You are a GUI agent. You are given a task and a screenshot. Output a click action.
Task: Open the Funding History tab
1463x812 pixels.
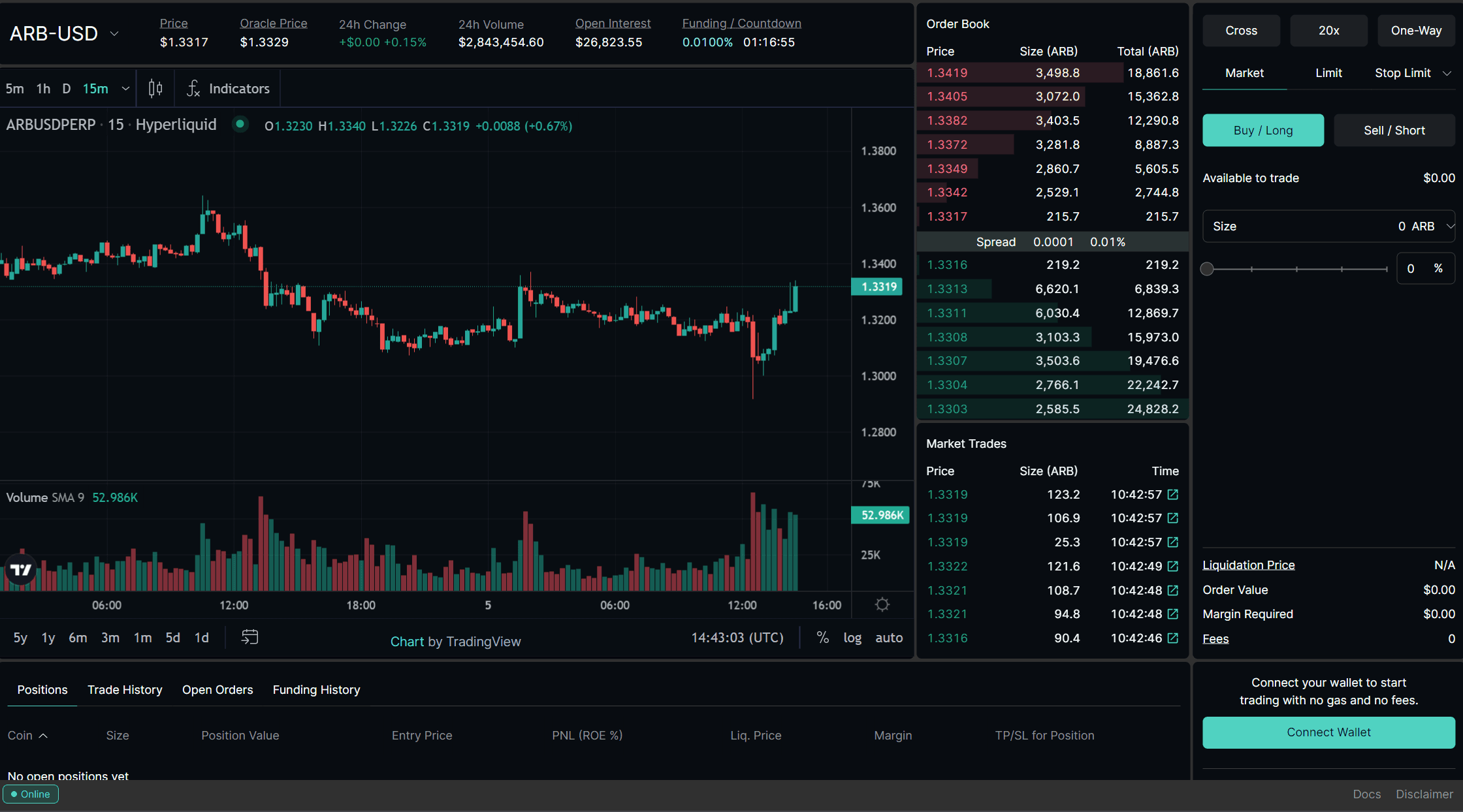click(x=316, y=689)
